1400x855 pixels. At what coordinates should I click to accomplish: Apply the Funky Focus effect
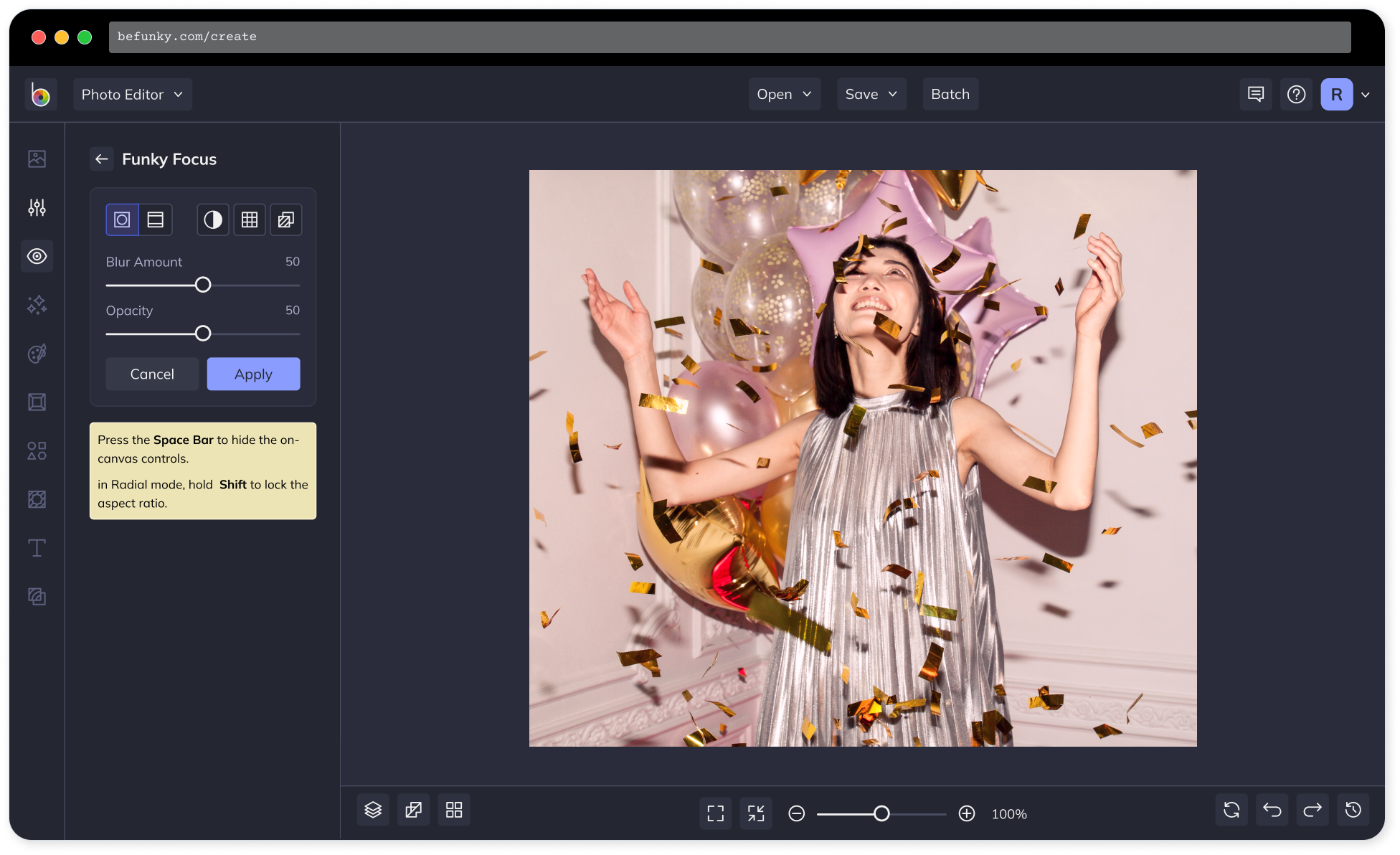[253, 374]
